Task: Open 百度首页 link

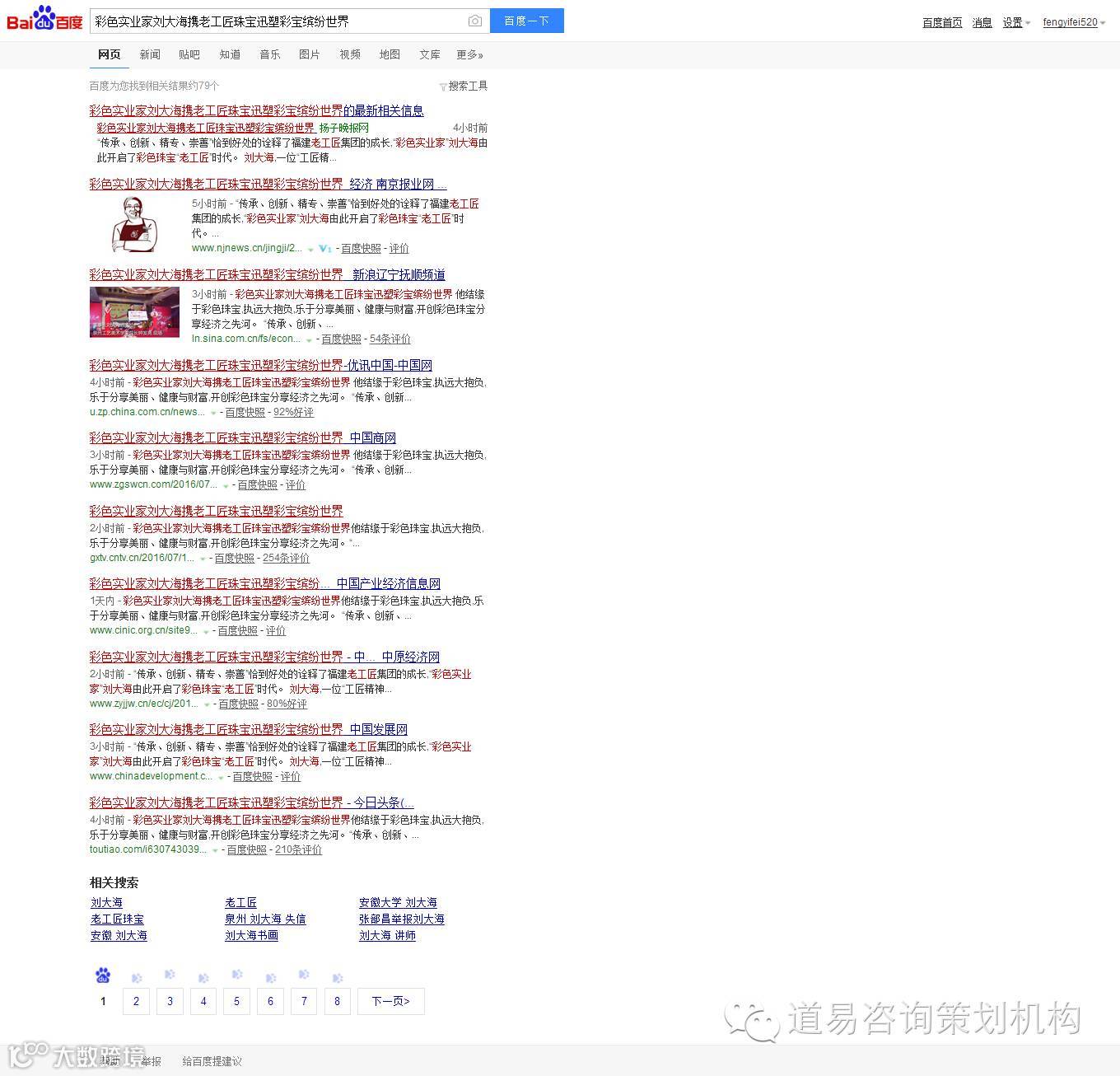Action: coord(942,22)
